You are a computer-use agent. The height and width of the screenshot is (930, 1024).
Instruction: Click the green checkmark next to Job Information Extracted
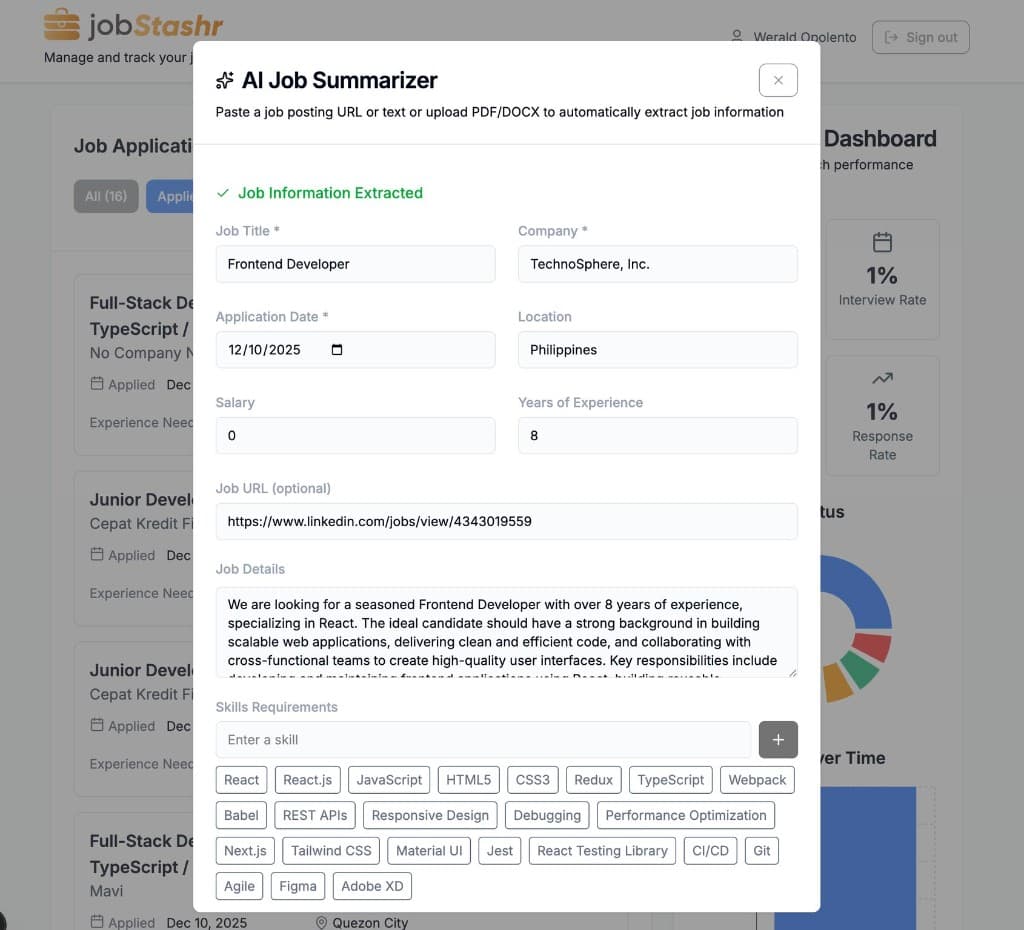pos(222,193)
